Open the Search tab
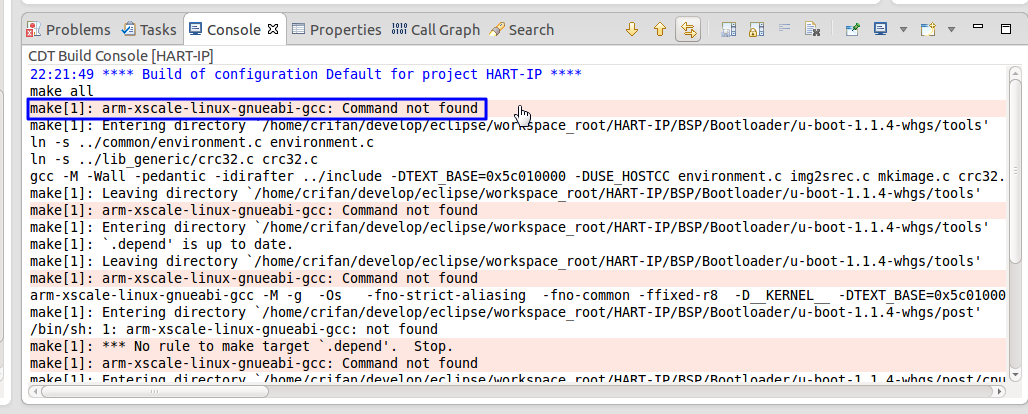 tap(521, 30)
